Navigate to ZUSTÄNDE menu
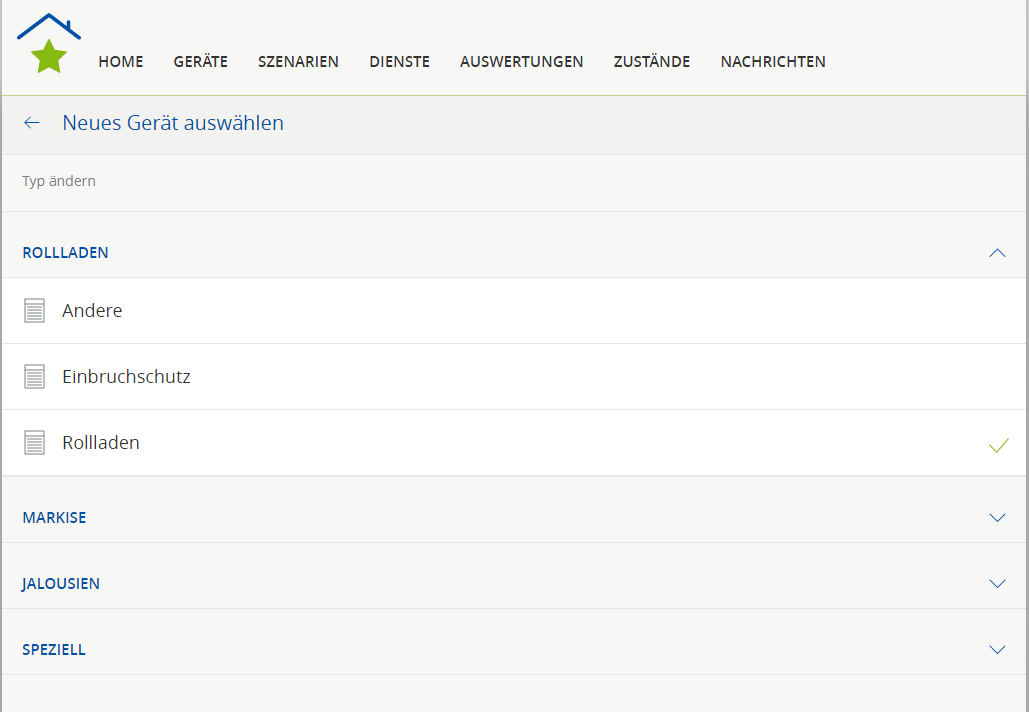This screenshot has width=1029, height=712. pyautogui.click(x=652, y=62)
